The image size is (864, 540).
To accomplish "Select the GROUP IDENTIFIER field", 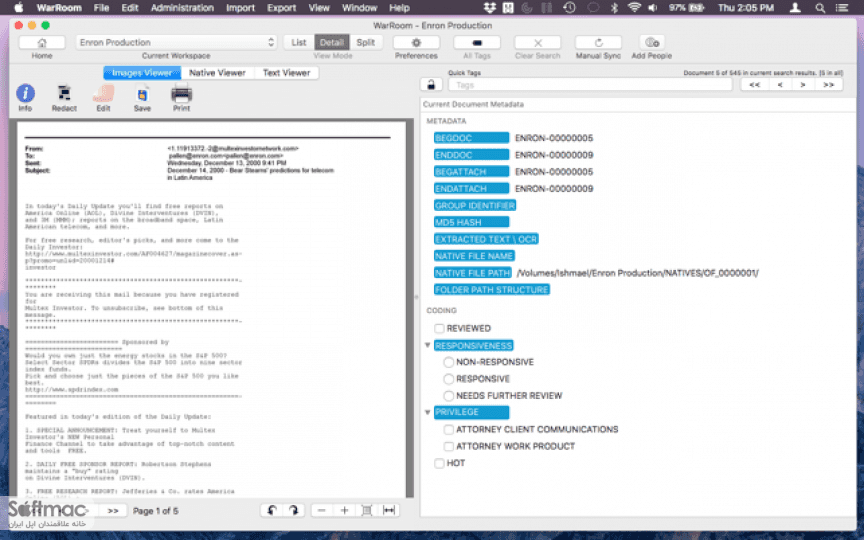I will 474,206.
